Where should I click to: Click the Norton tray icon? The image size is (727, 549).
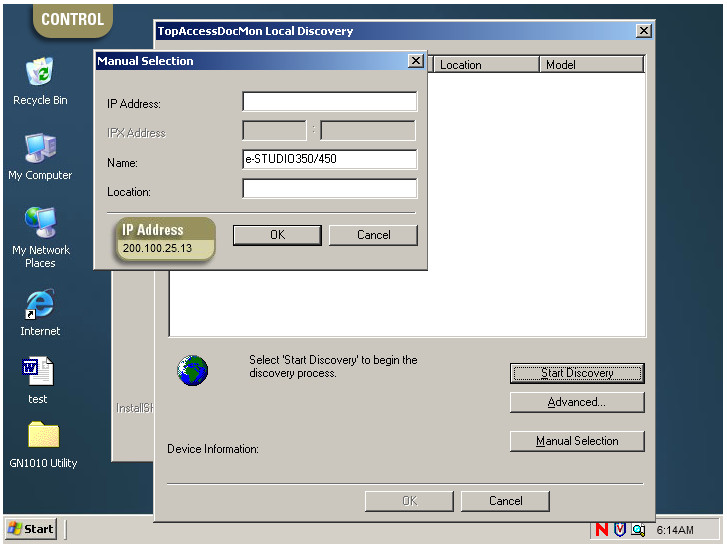pos(602,529)
